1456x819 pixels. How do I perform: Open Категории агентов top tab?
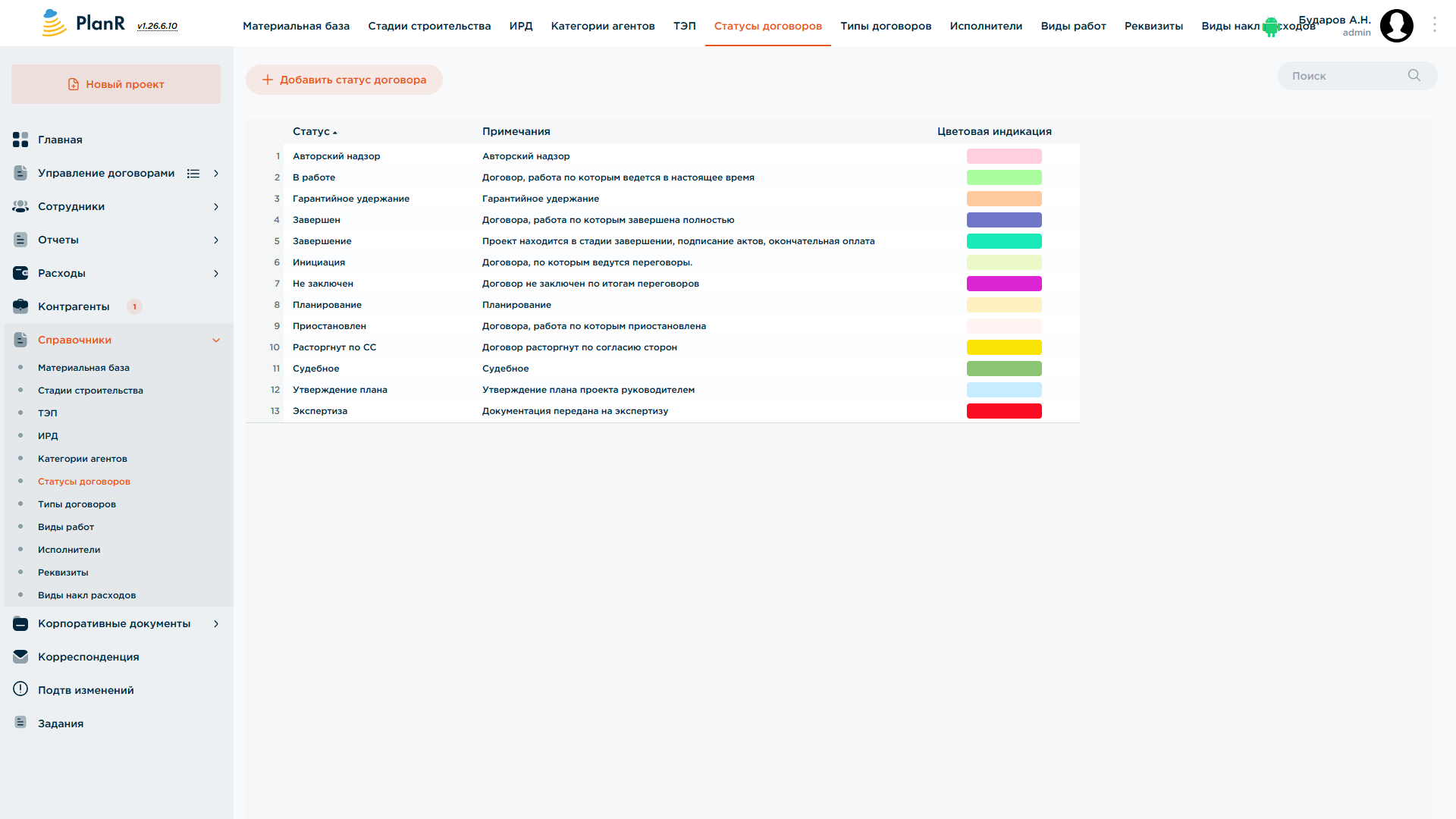click(603, 26)
